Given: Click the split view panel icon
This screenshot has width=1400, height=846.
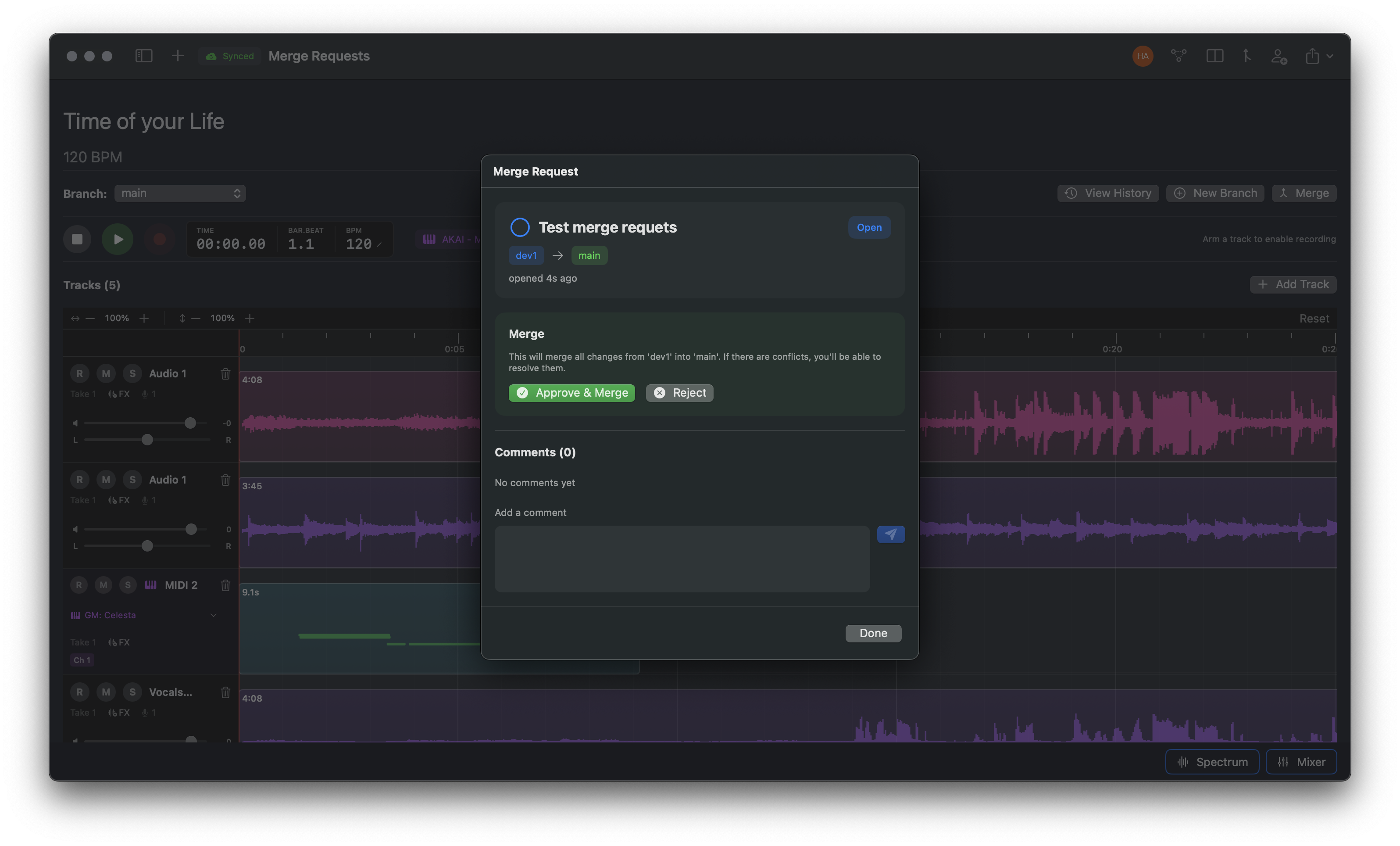Looking at the screenshot, I should [1214, 56].
